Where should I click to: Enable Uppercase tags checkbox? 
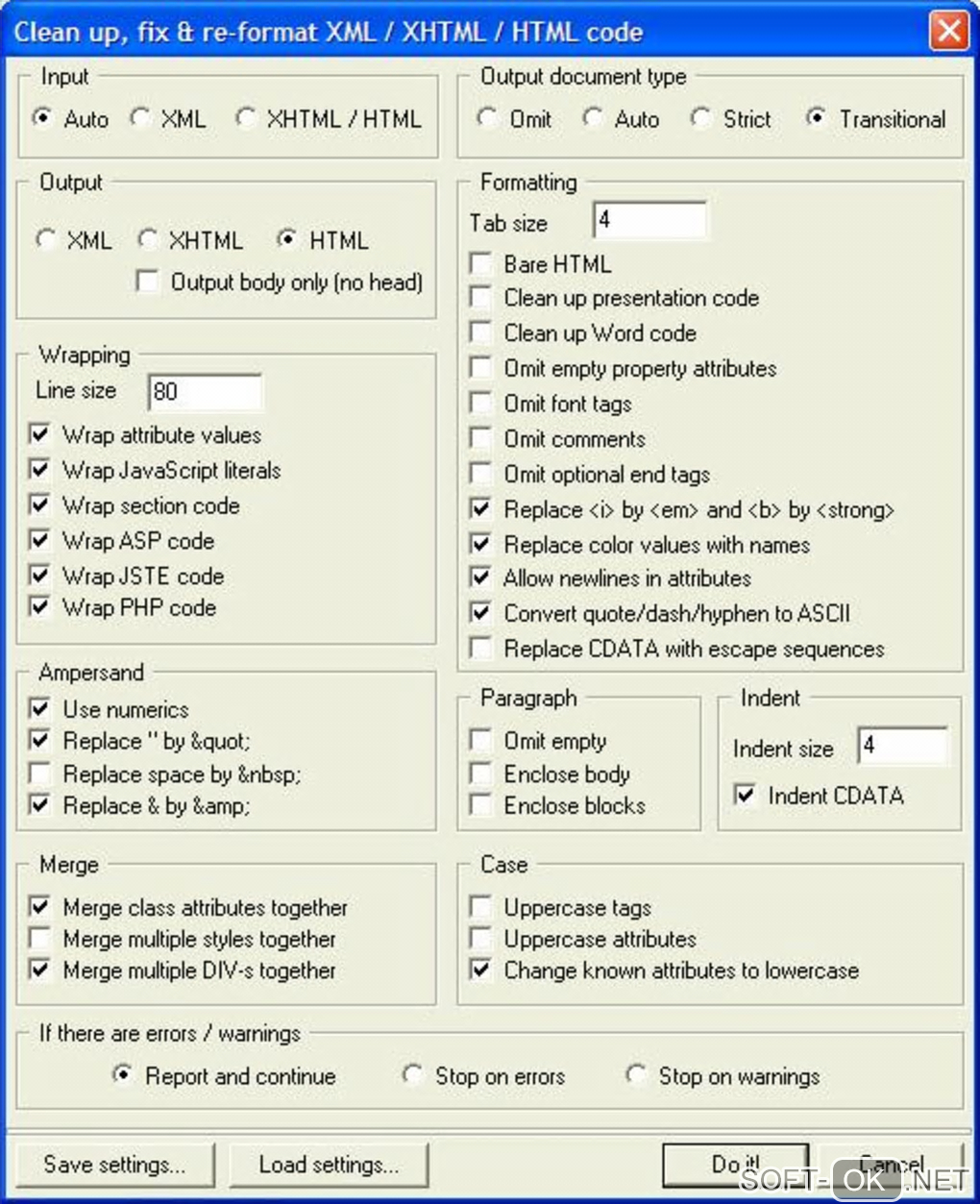pyautogui.click(x=480, y=907)
